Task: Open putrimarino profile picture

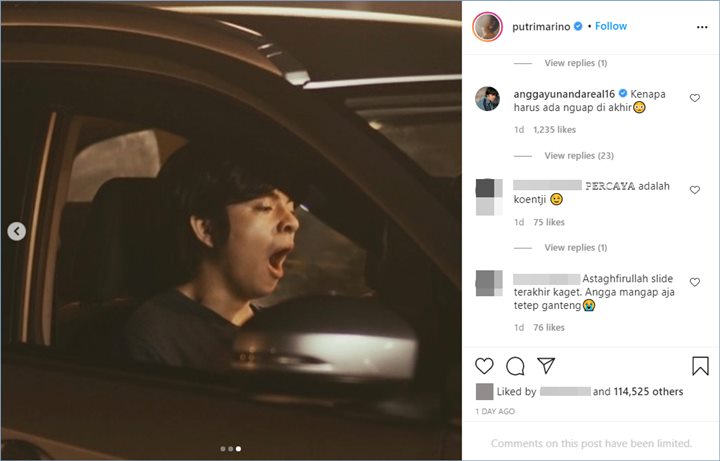Action: 487,27
